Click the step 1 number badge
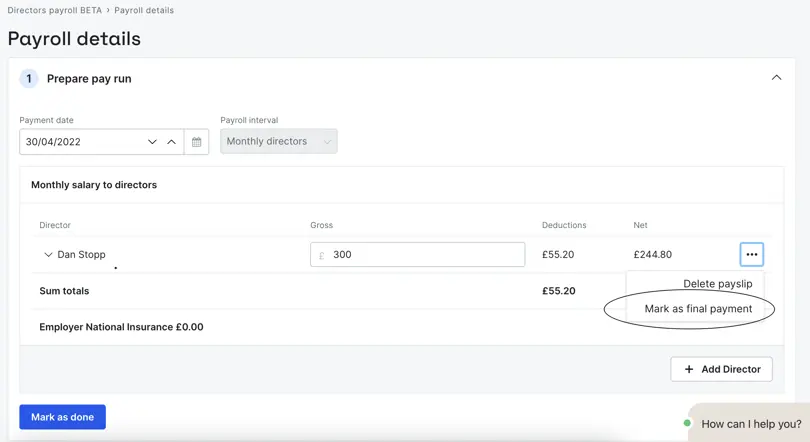810x442 pixels. tap(29, 79)
